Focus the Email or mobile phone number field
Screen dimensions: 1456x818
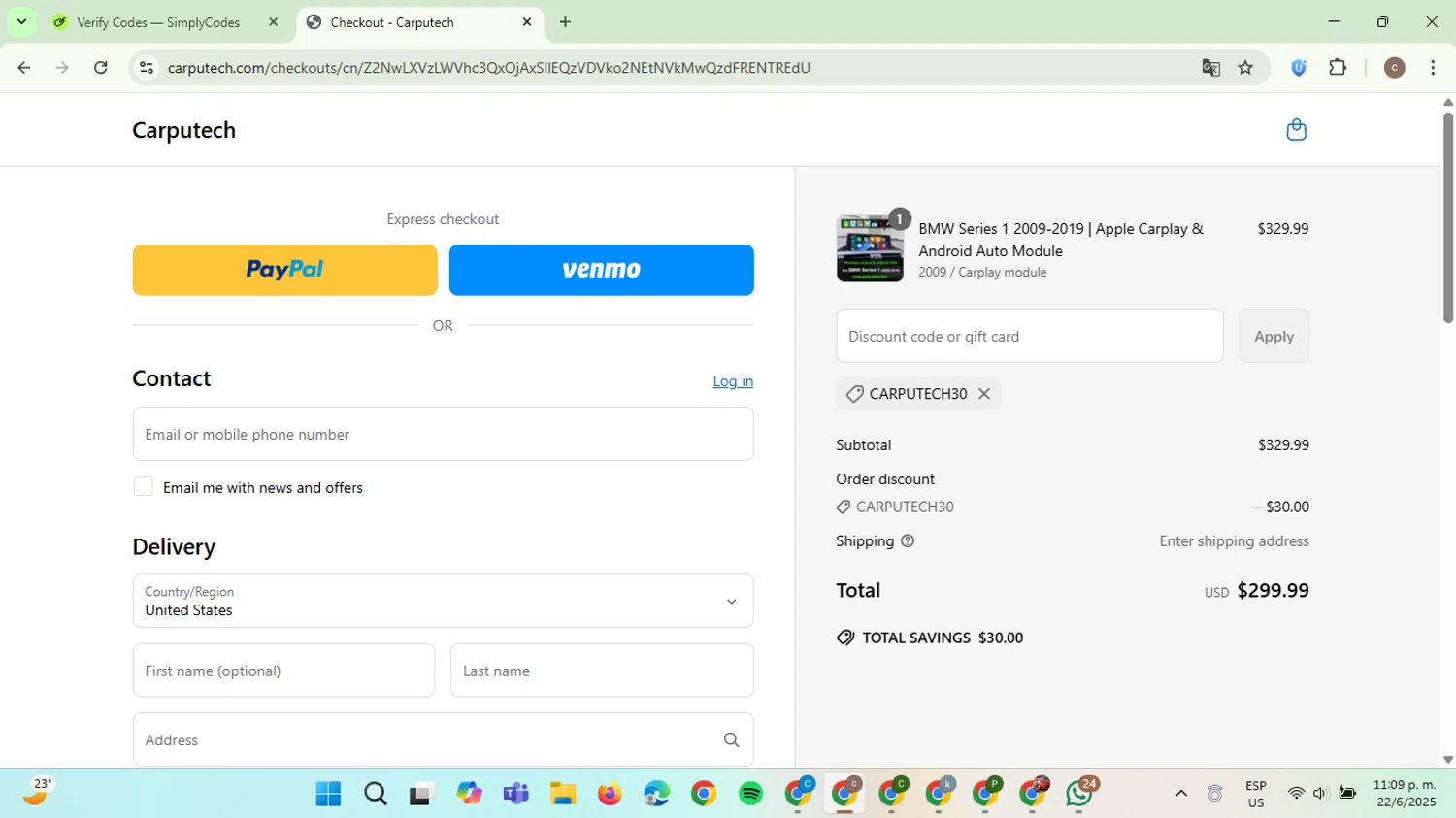click(x=443, y=434)
